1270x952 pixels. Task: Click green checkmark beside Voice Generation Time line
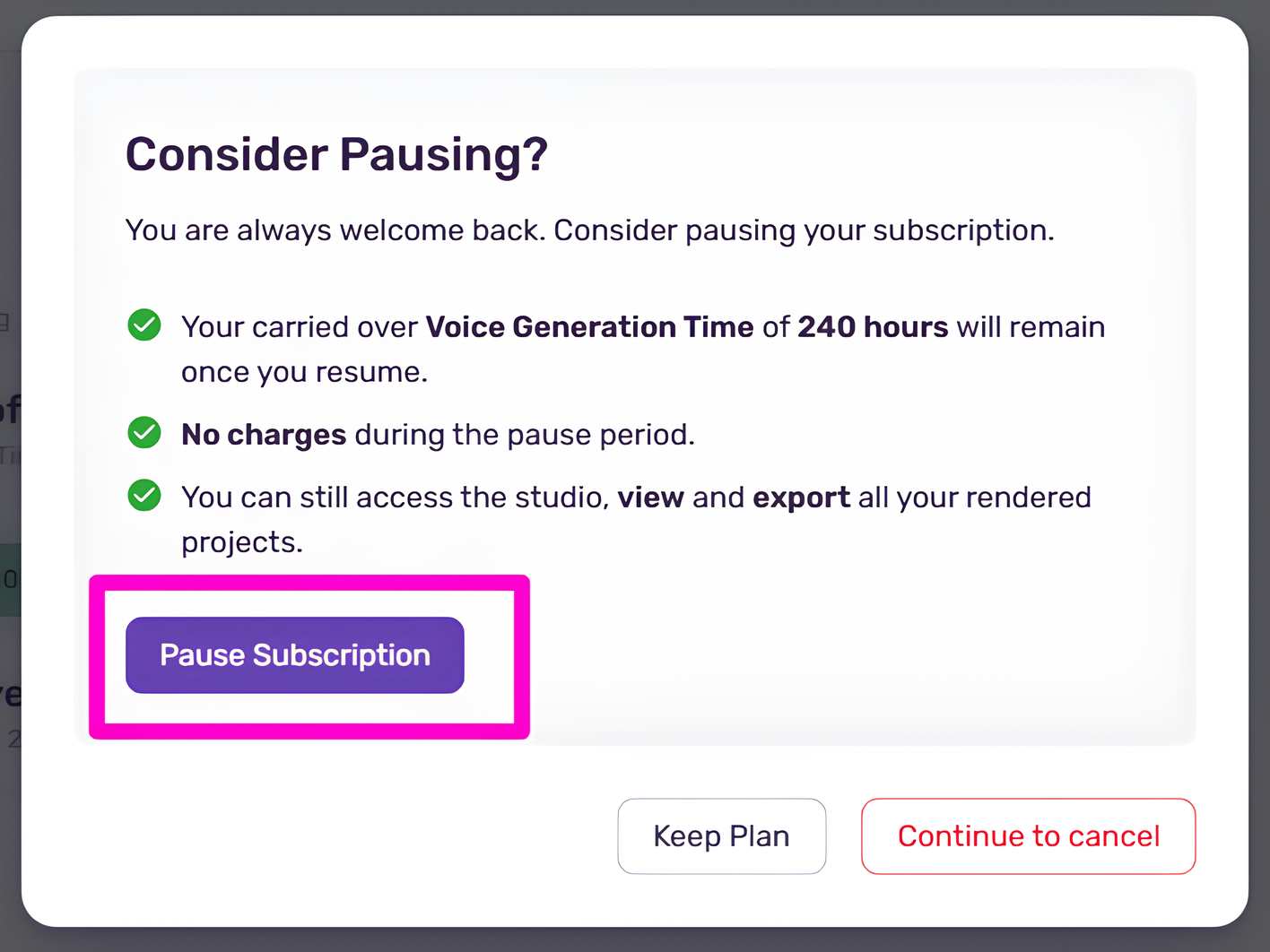[144, 325]
